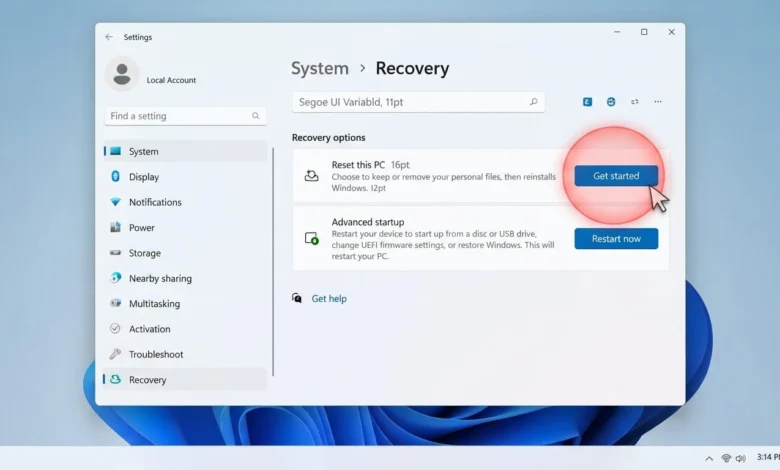This screenshot has width=780, height=470.
Task: Click the Reset this PC cloud icon
Action: (311, 176)
